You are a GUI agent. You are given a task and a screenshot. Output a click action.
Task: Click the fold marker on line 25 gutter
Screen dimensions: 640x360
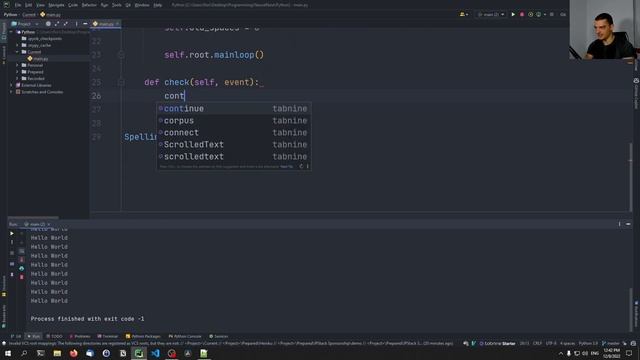(121, 82)
